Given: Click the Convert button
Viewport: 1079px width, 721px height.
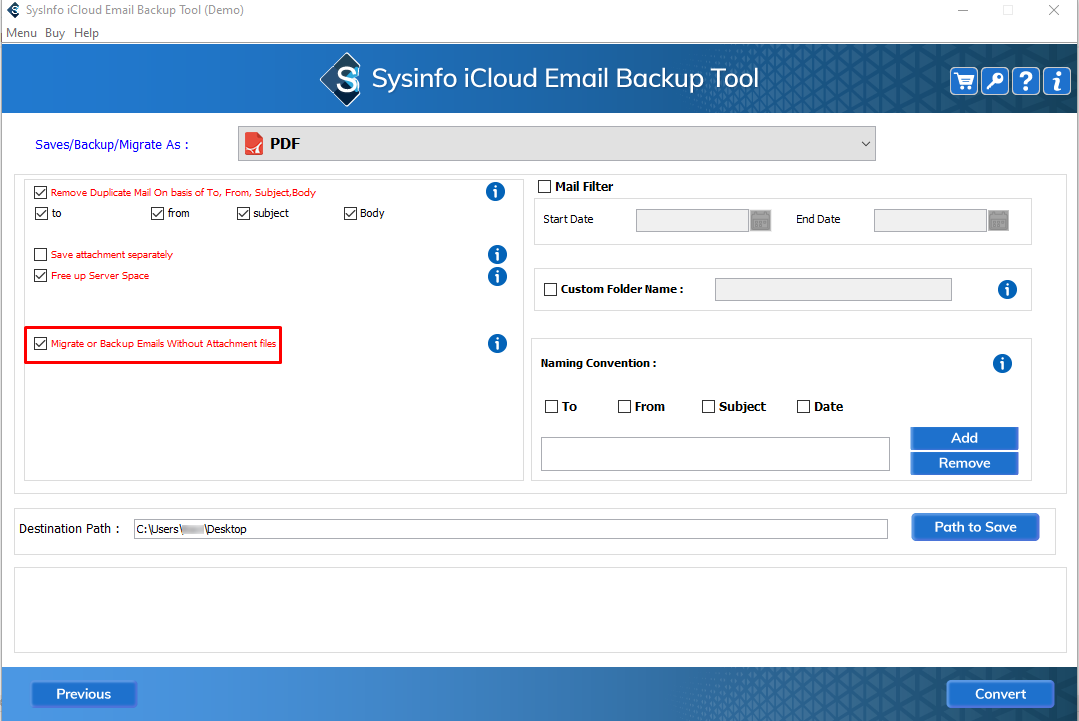Looking at the screenshot, I should (x=1000, y=694).
